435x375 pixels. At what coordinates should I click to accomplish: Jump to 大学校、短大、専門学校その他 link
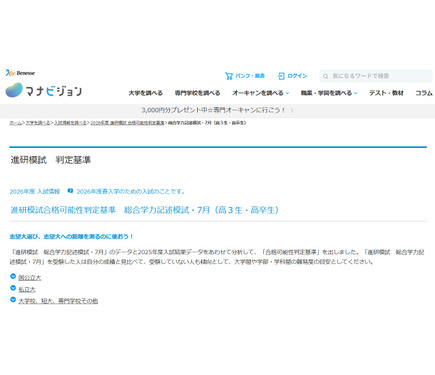(58, 301)
